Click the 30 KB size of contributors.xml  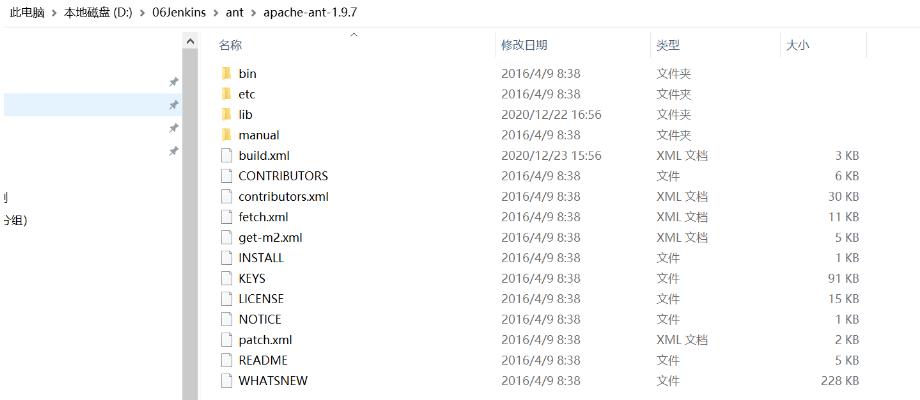pos(844,196)
